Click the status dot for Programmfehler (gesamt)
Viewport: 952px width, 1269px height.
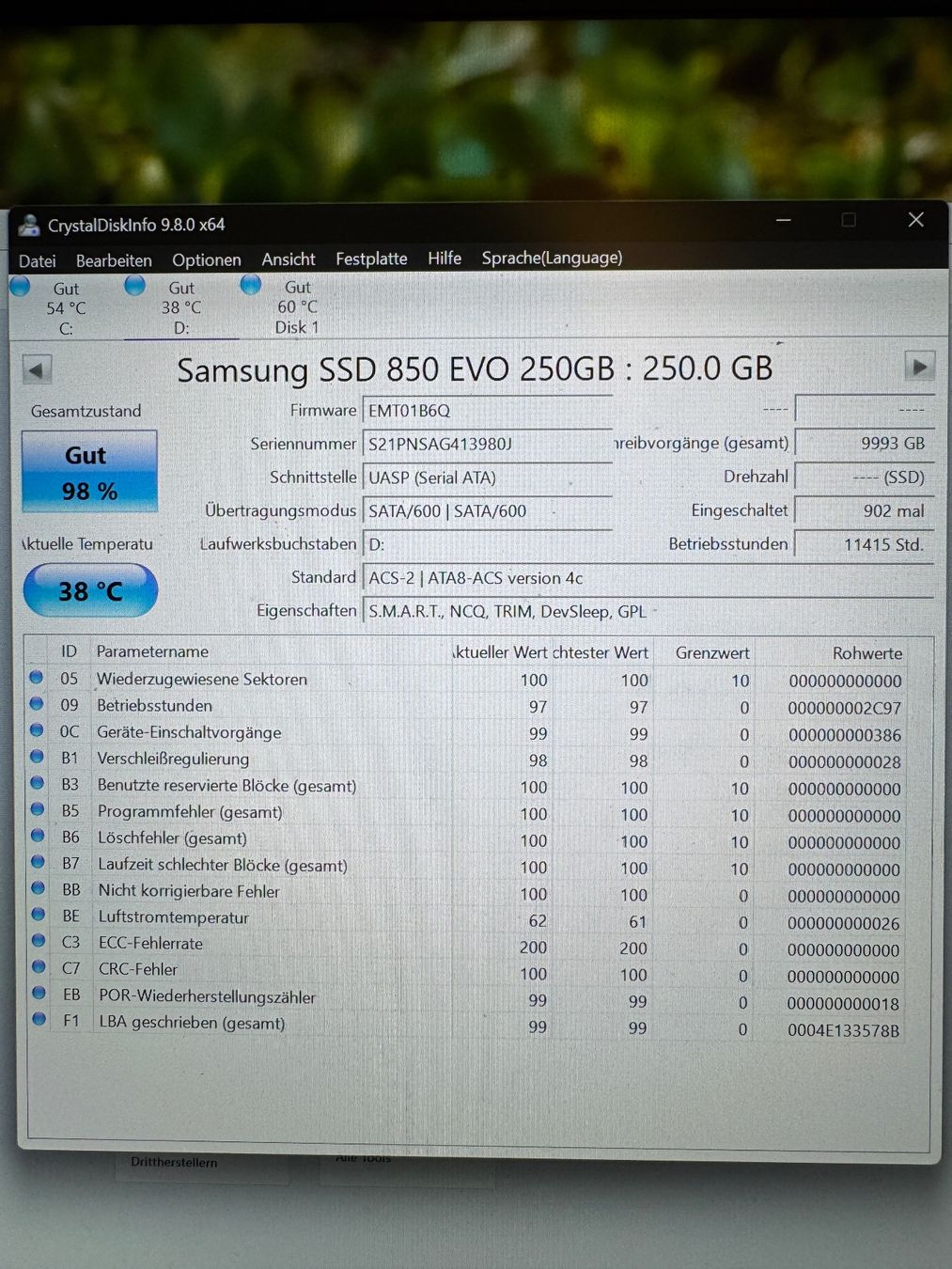pyautogui.click(x=38, y=808)
